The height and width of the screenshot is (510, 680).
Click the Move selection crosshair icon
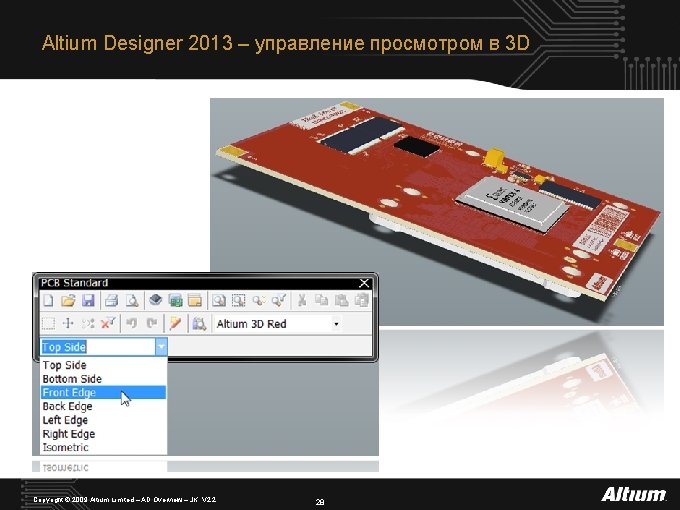(68, 324)
